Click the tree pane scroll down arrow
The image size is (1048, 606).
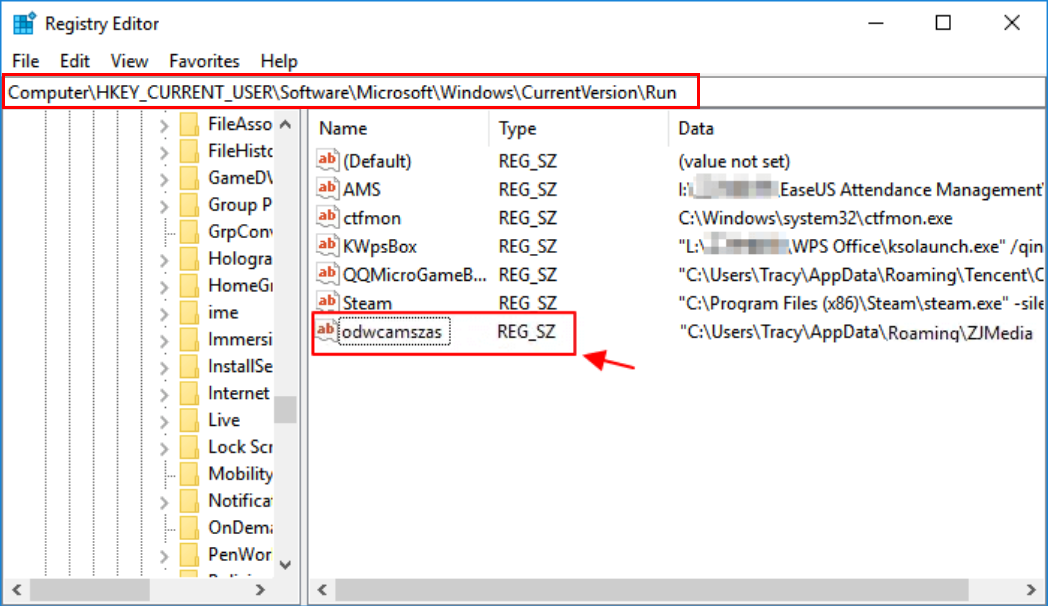coord(285,564)
